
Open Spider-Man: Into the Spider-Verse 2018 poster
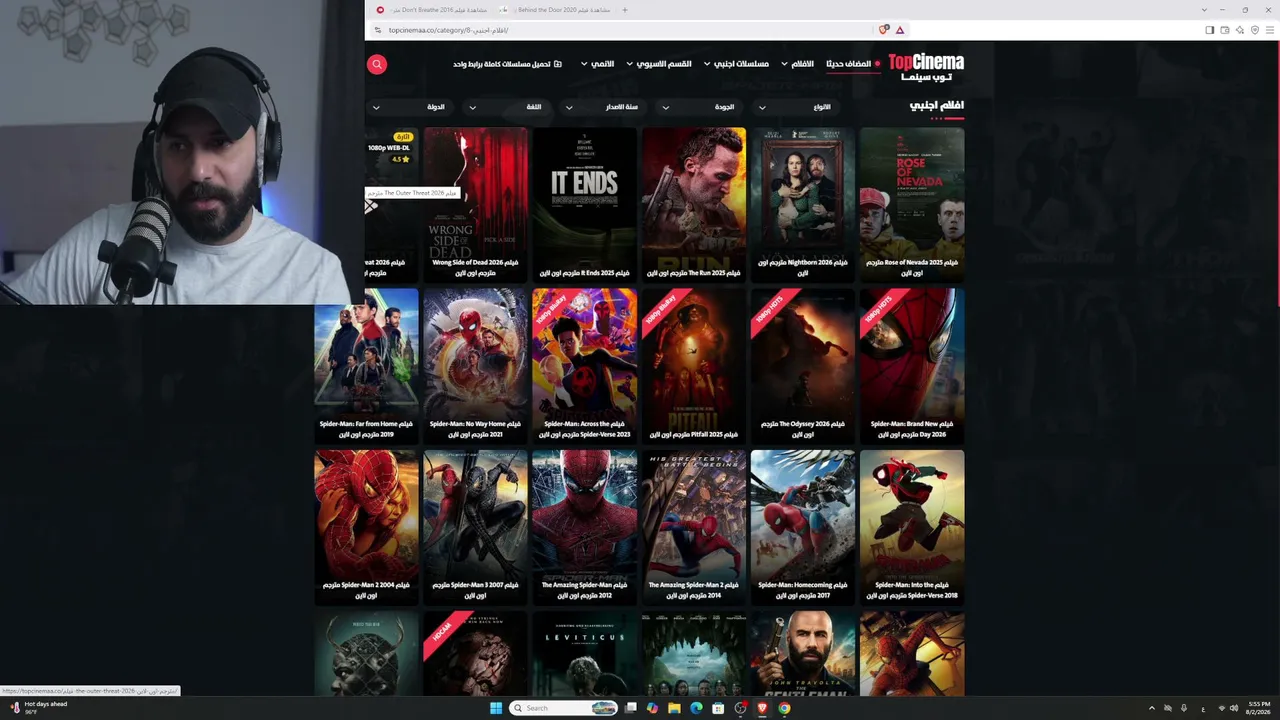[912, 527]
